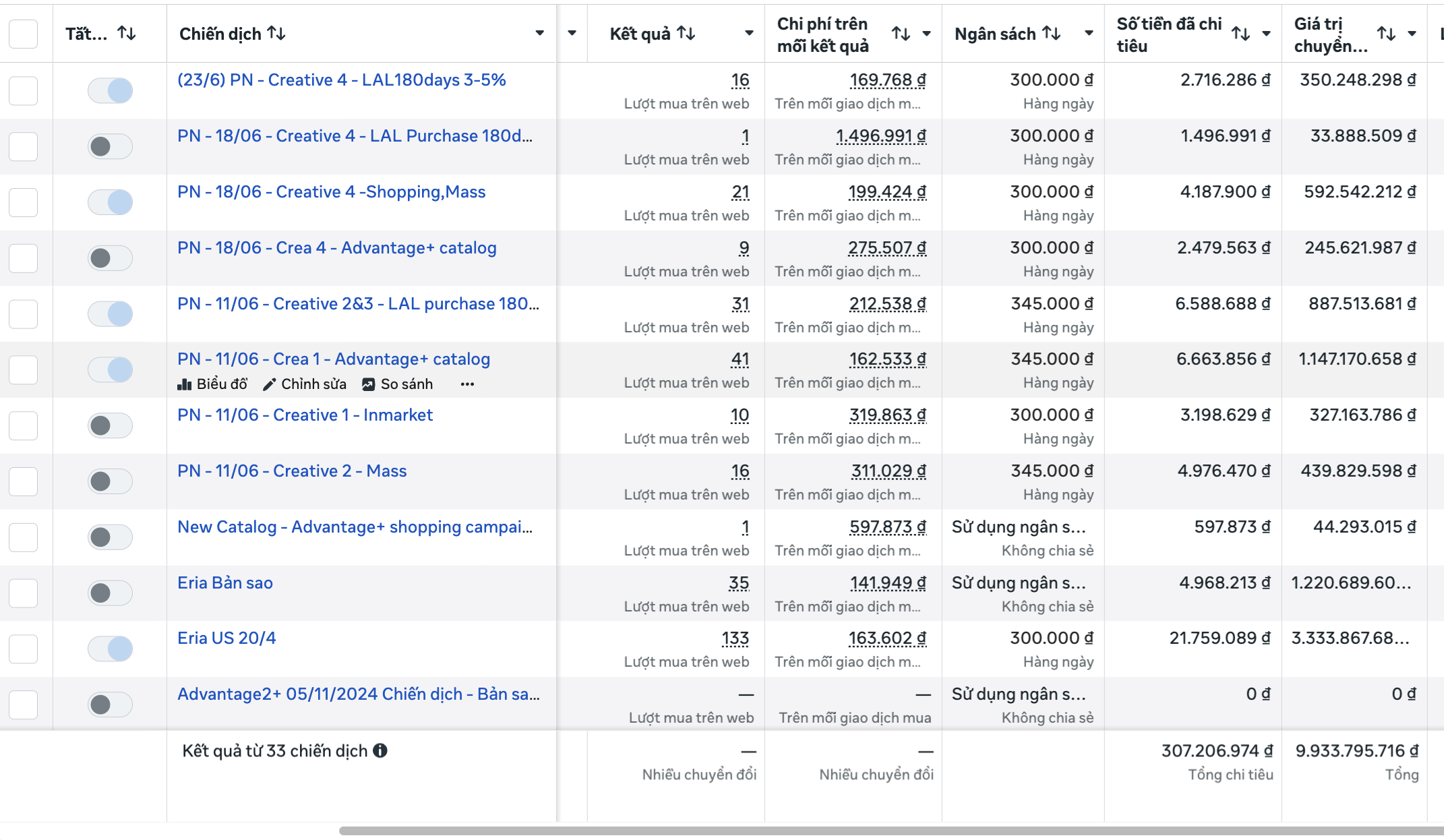Image resolution: width=1444 pixels, height=840 pixels.
Task: Open campaign Eria US 20/4
Action: point(227,638)
